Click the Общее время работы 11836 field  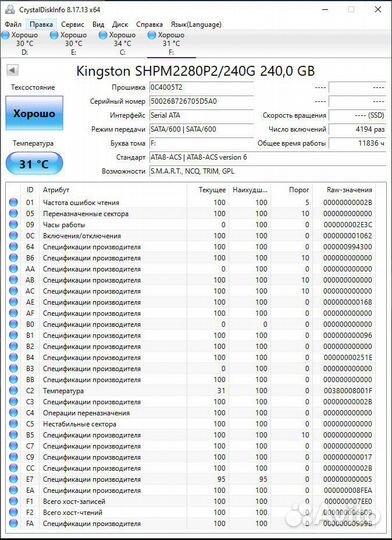click(x=357, y=143)
